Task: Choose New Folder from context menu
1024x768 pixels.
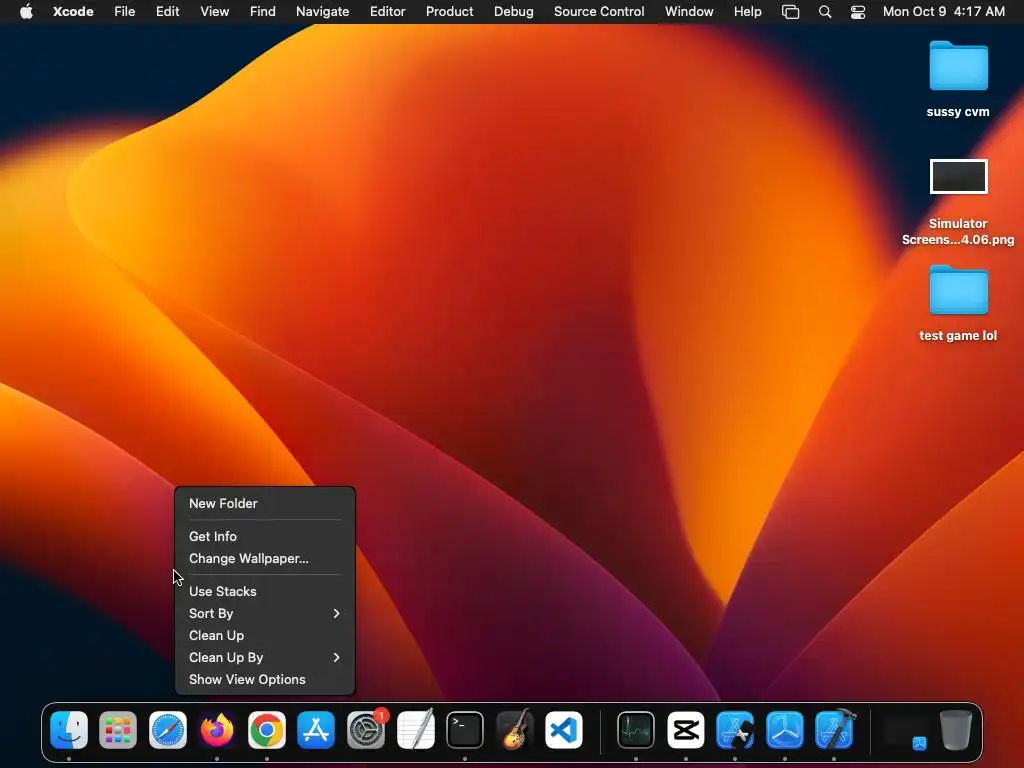Action: [x=265, y=504]
